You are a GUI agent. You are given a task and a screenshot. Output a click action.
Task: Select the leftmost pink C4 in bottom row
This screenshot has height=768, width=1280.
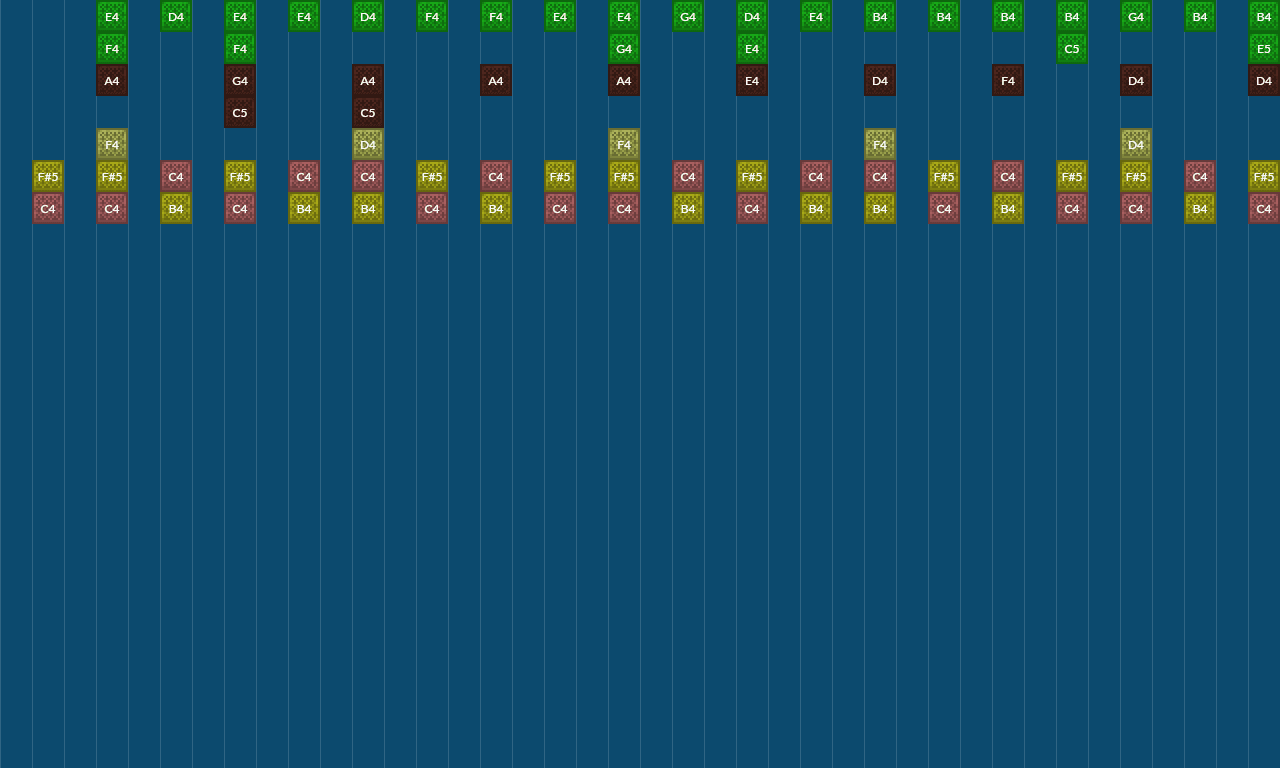(x=48, y=208)
